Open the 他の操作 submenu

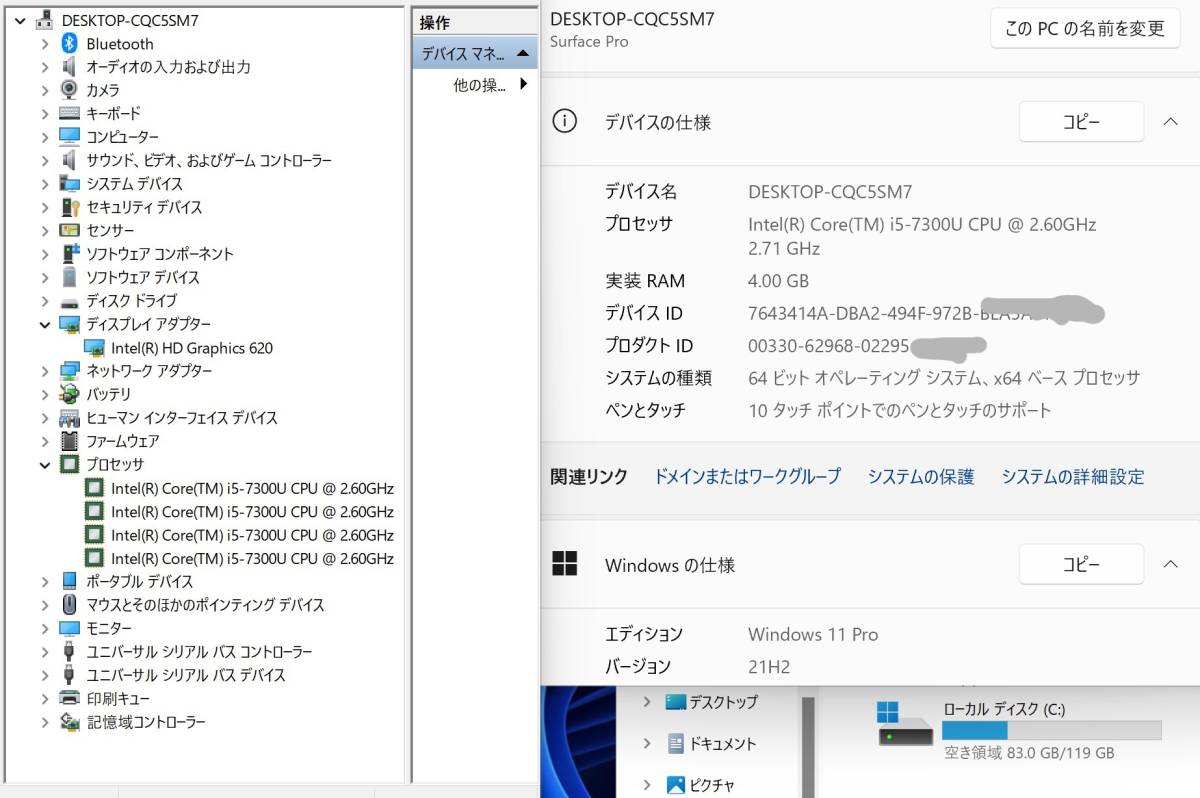(x=490, y=85)
